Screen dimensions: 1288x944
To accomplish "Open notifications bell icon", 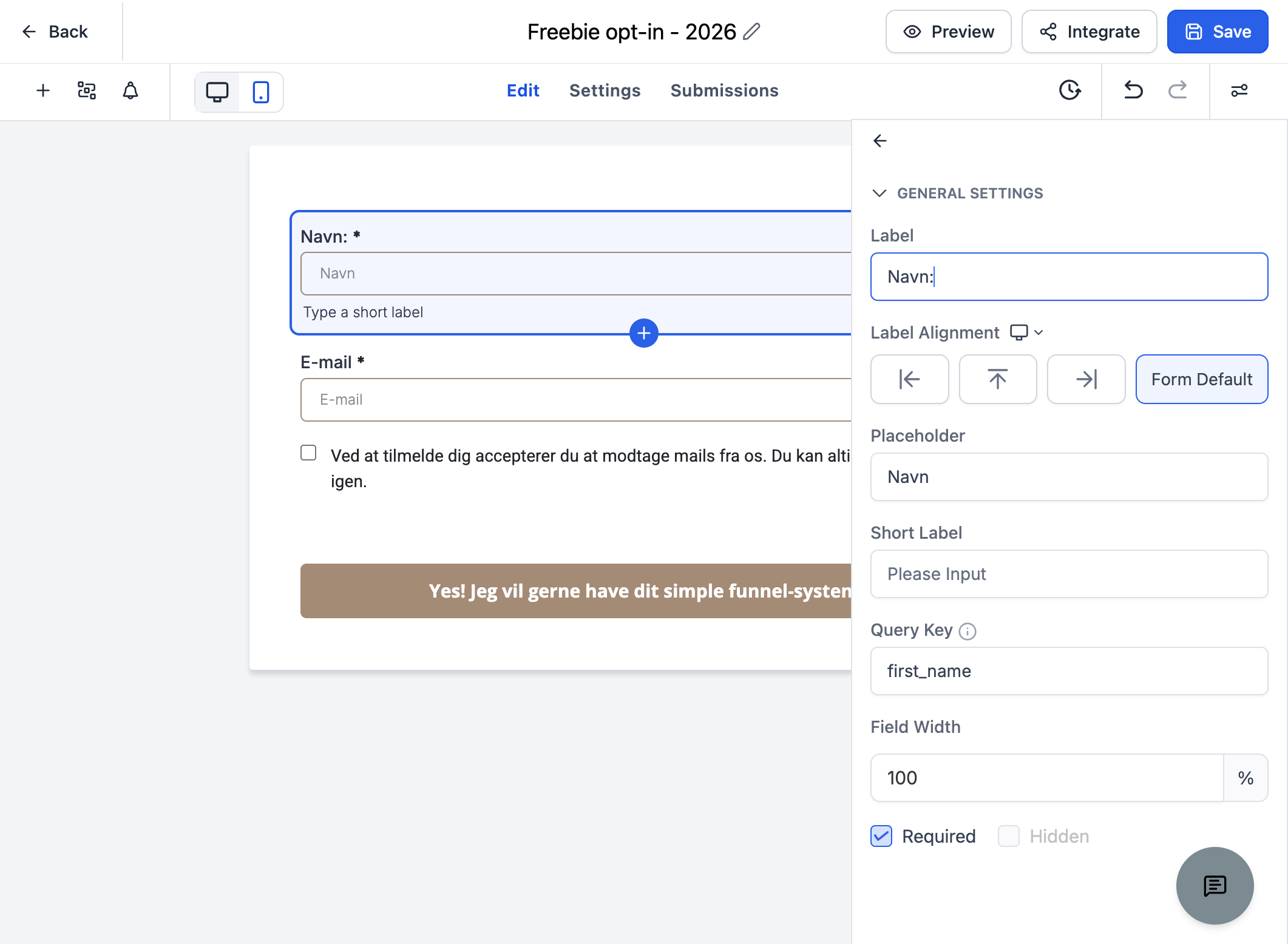I will point(130,91).
